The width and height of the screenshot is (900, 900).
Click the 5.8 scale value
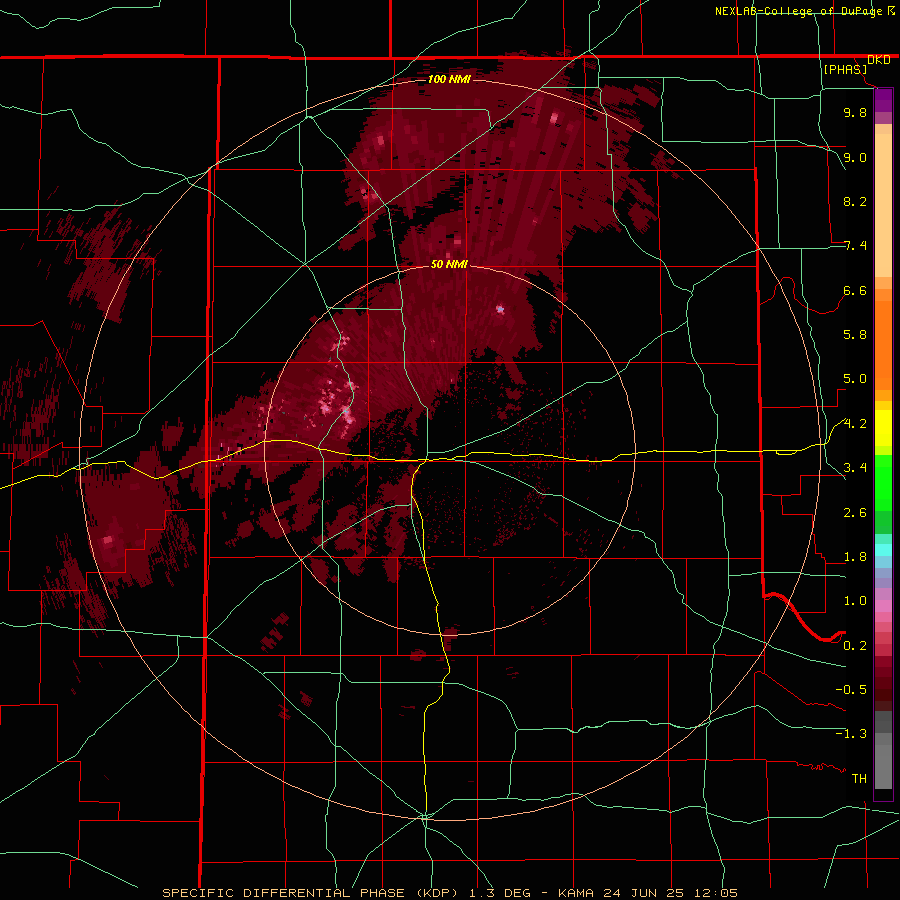pos(855,335)
